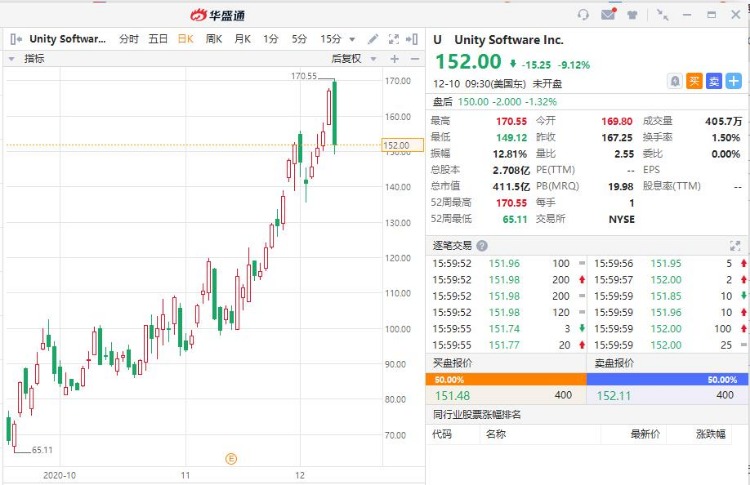
Task: Open more timeframes dropdown arrow
Action: [x=352, y=40]
